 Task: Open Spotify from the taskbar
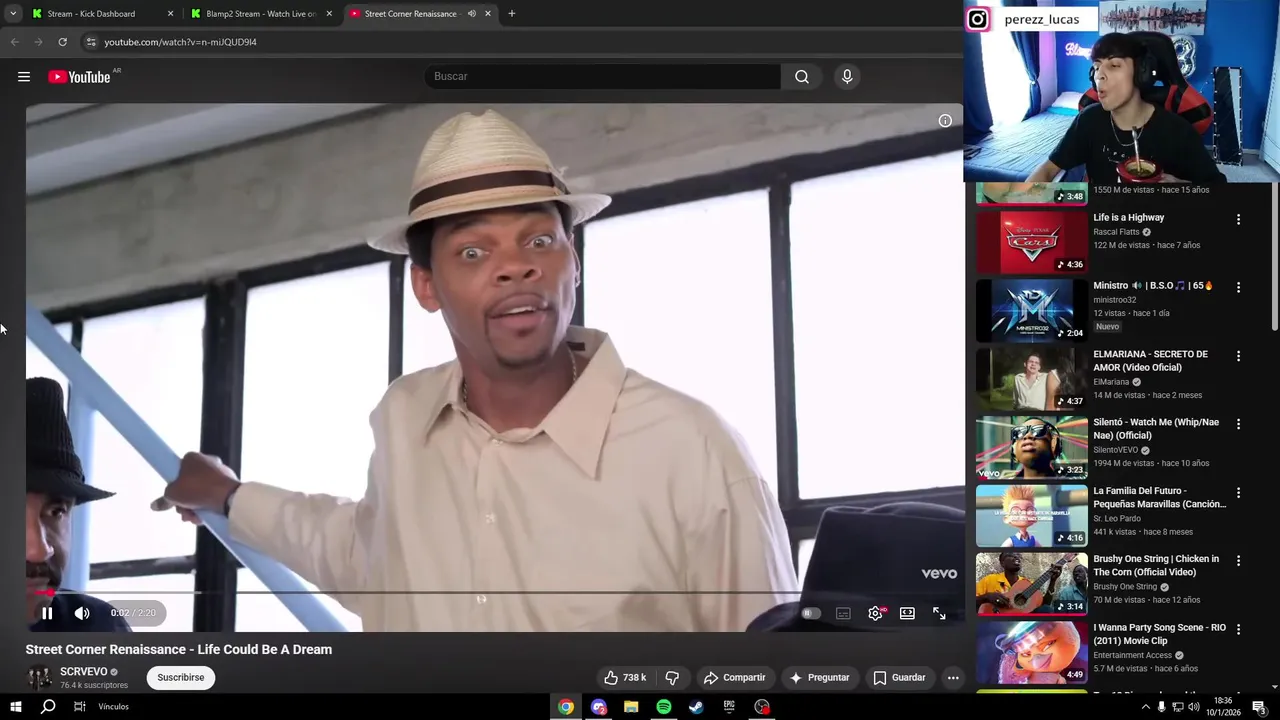pyautogui.click(x=664, y=707)
